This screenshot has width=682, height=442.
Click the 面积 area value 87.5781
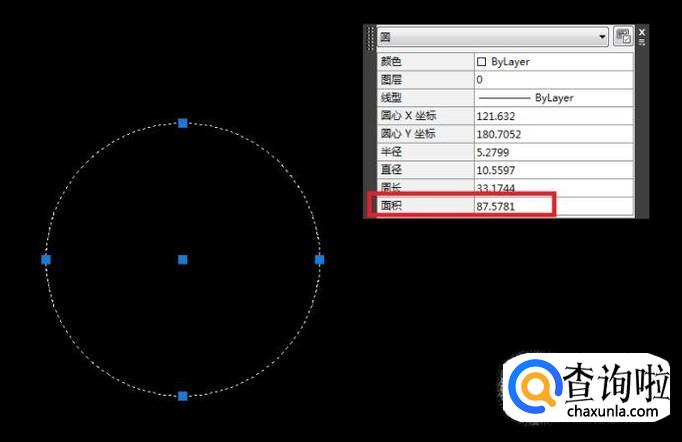click(x=512, y=206)
